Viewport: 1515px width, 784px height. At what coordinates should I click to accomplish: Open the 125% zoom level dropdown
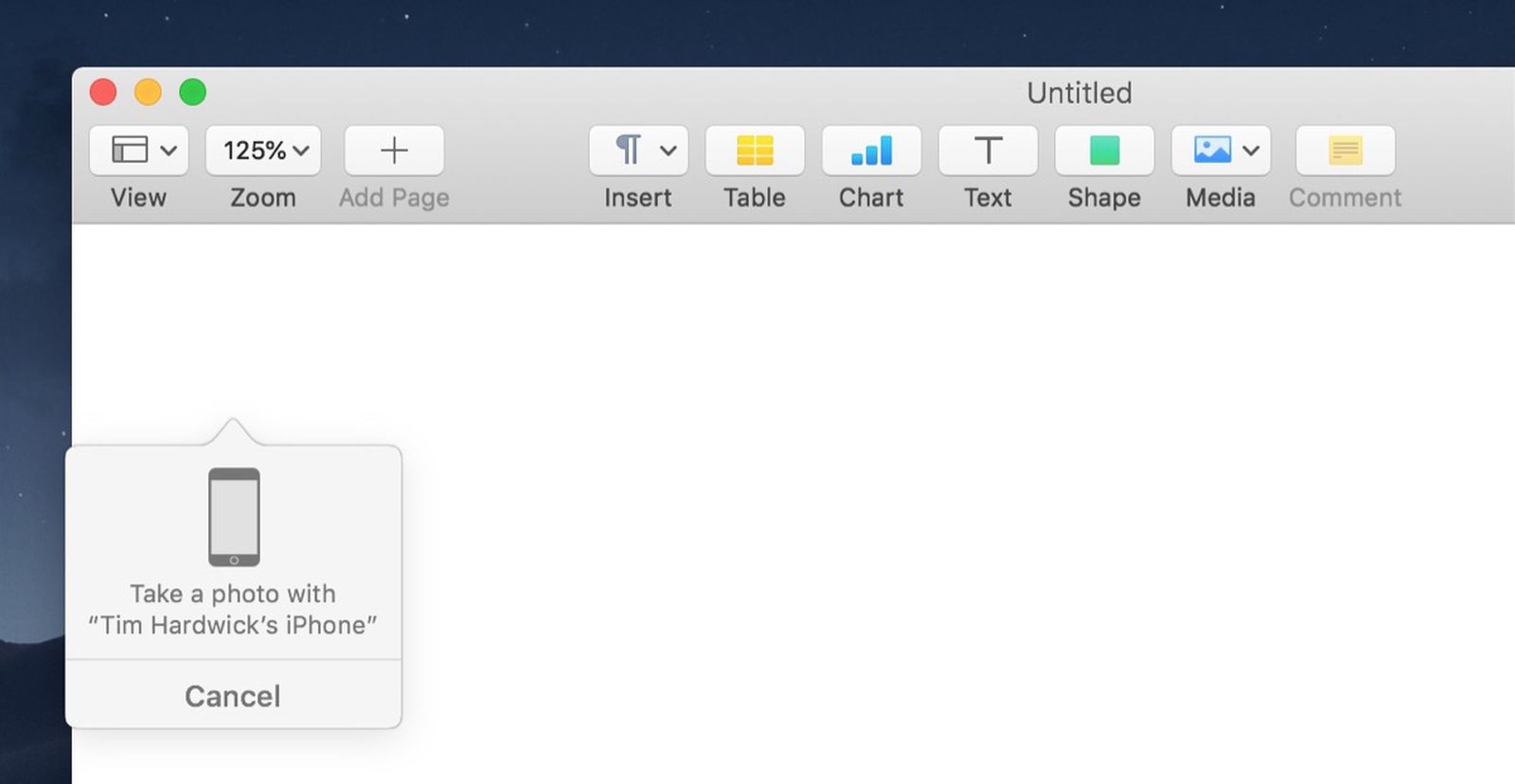click(x=264, y=151)
